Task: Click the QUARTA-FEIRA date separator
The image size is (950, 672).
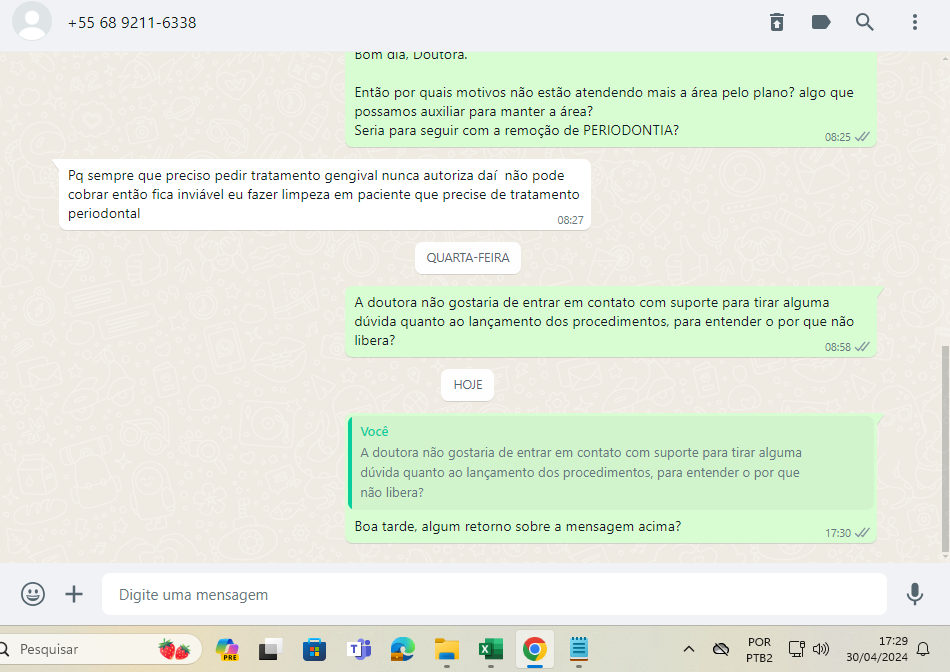Action: point(468,258)
